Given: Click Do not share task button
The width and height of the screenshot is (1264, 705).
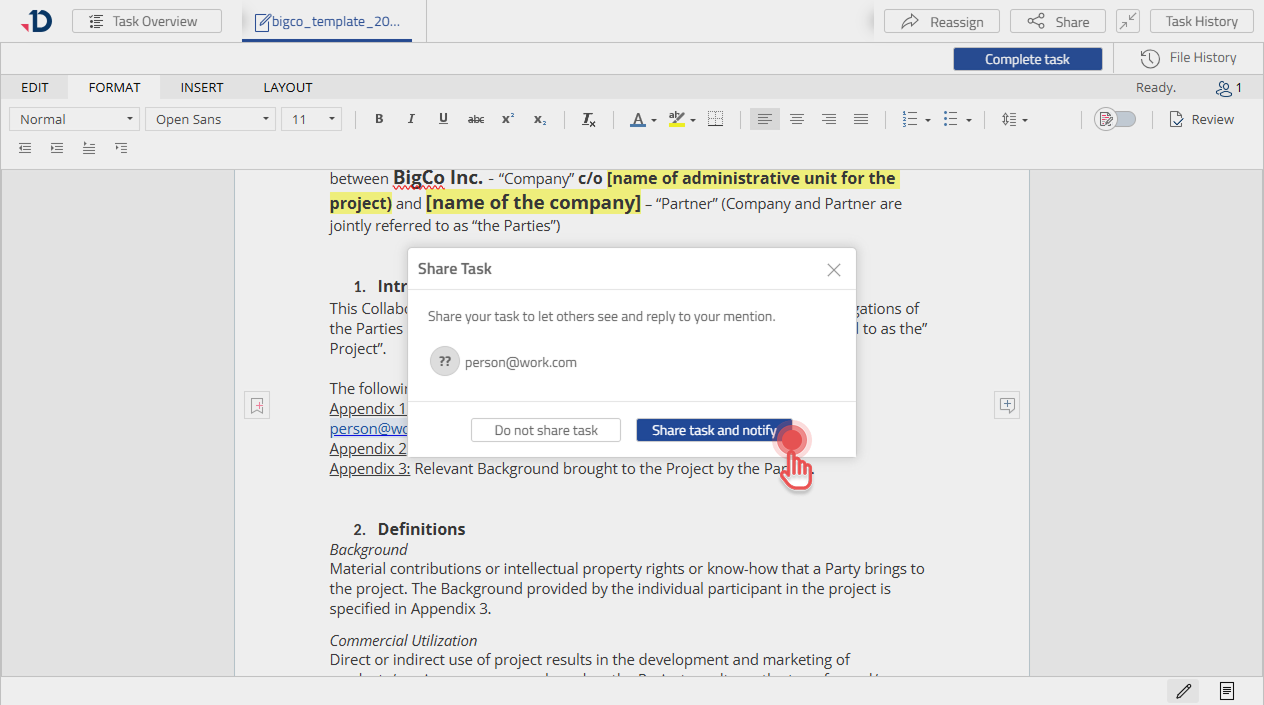Looking at the screenshot, I should (546, 430).
